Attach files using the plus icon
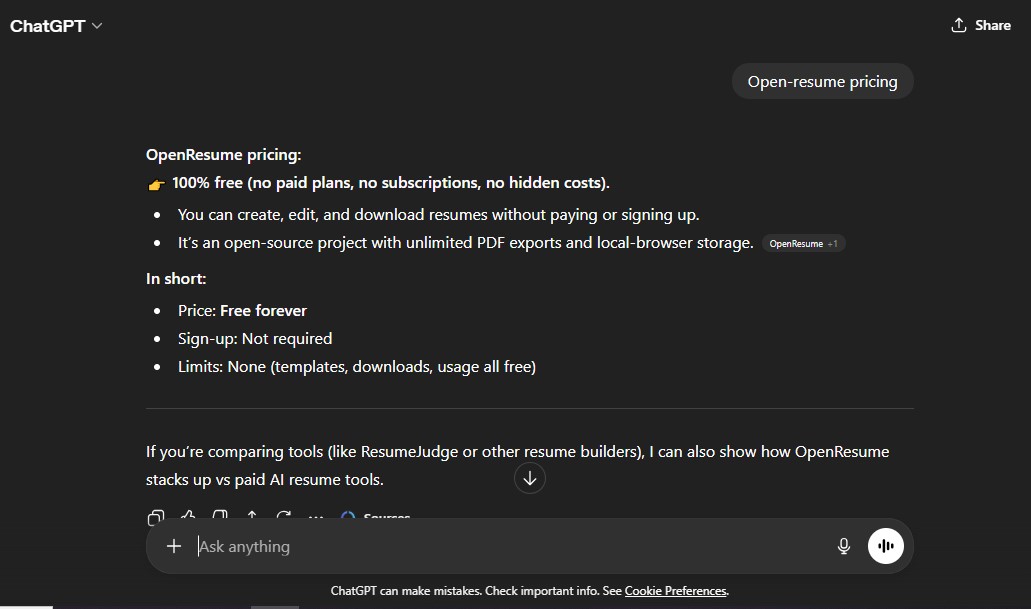1031x609 pixels. click(174, 546)
